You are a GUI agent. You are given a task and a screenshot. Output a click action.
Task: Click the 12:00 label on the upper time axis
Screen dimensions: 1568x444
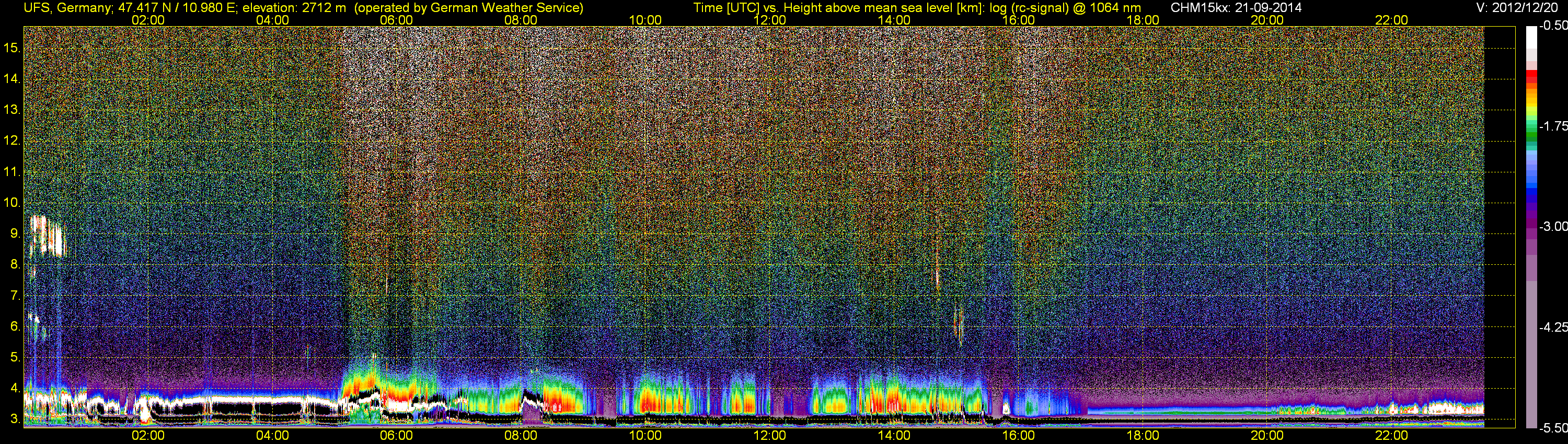point(769,20)
